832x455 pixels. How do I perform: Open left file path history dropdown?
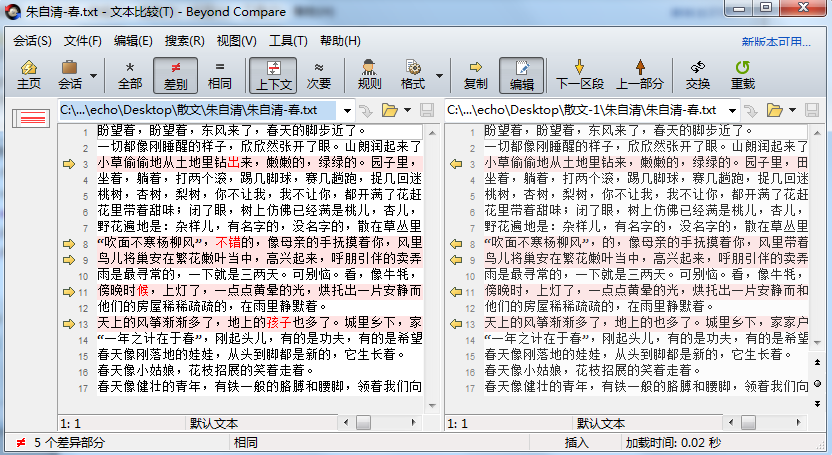click(347, 110)
